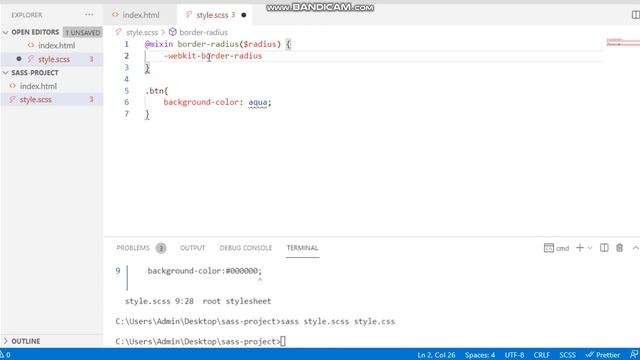Click the feedback icon in status bar
Screen dimensions: 640x360
tap(634, 354)
